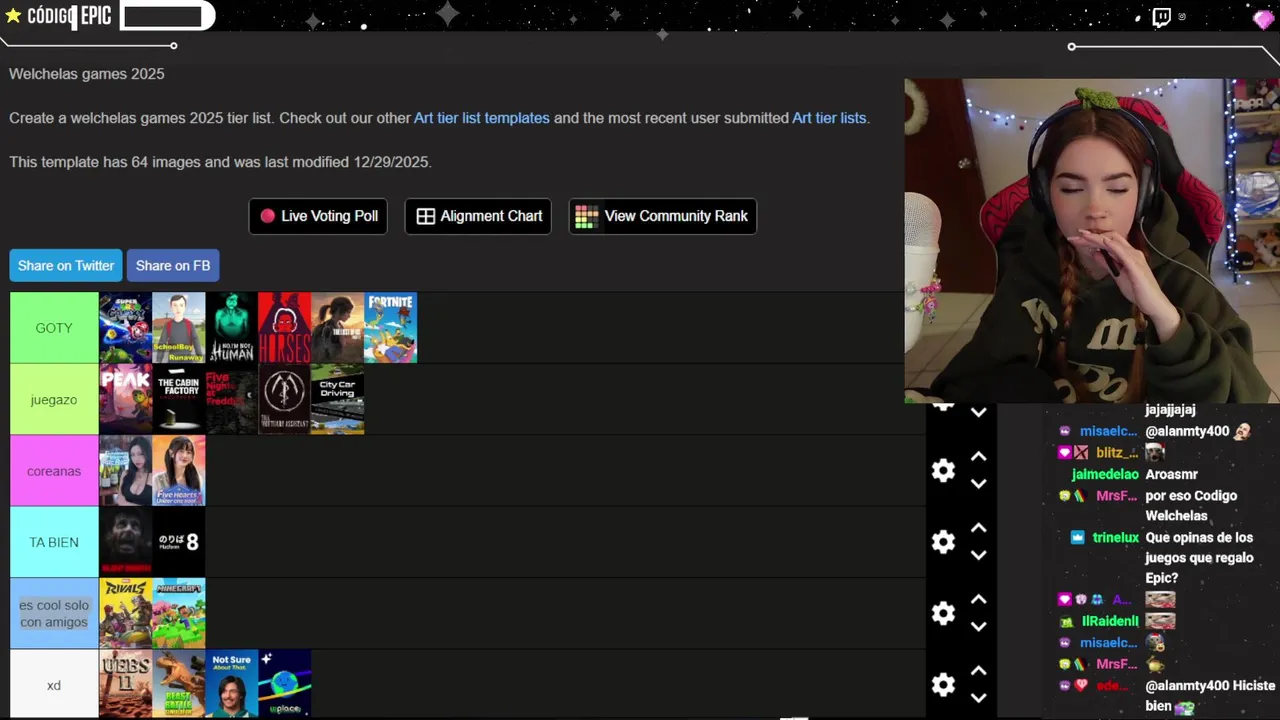Open the Live Voting Poll

[319, 216]
